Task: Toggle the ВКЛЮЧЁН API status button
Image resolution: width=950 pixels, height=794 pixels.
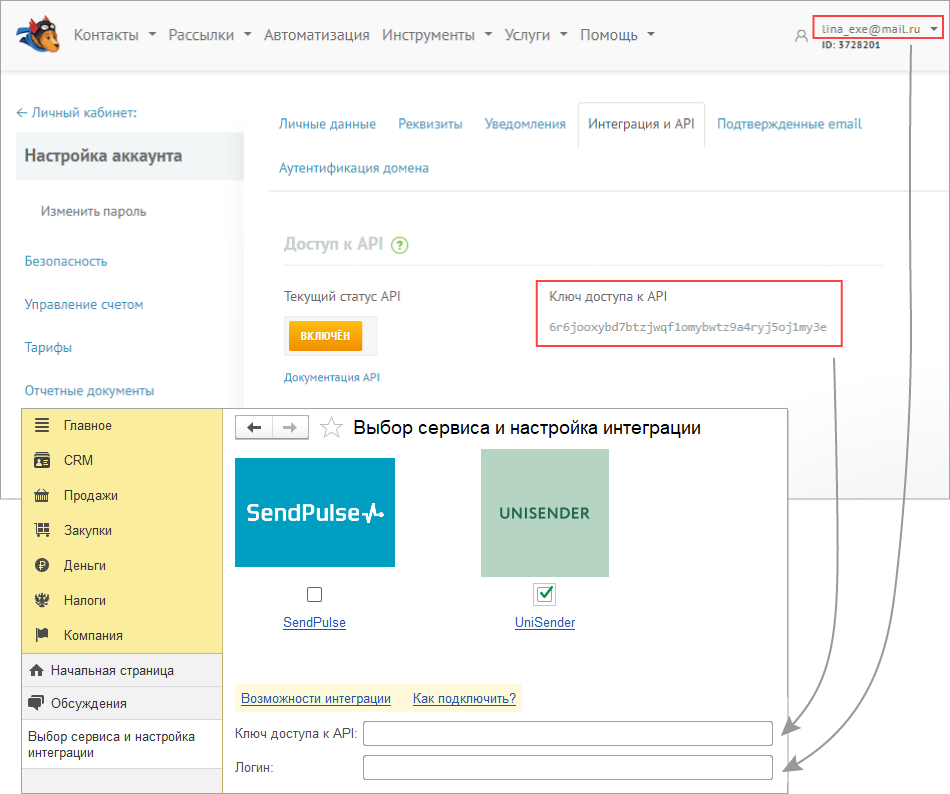Action: click(x=325, y=336)
